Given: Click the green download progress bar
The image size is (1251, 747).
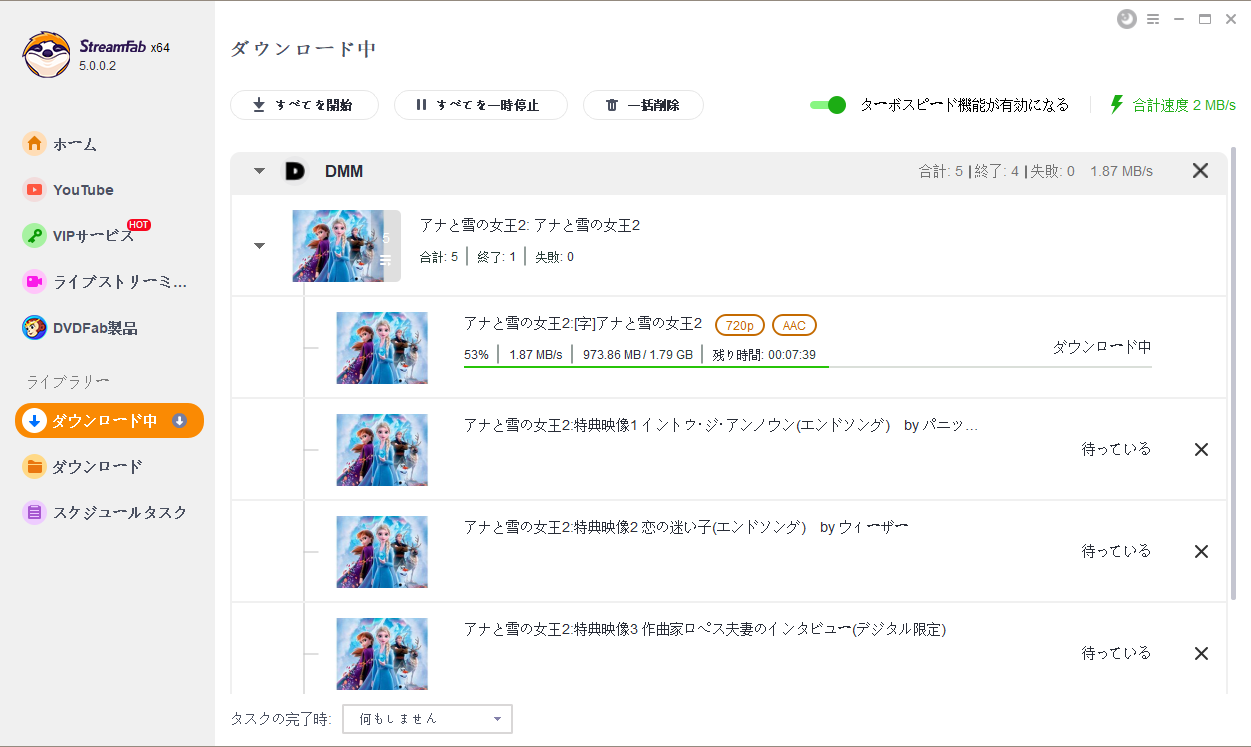Looking at the screenshot, I should coord(646,367).
